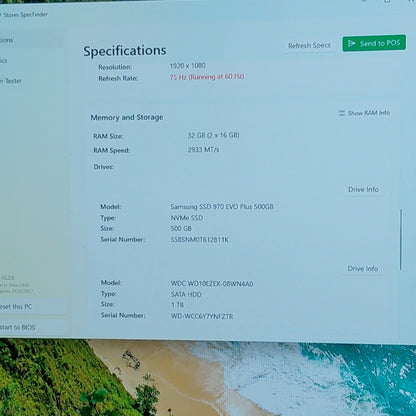Click the Stores SpecFinder window title

(x=25, y=15)
